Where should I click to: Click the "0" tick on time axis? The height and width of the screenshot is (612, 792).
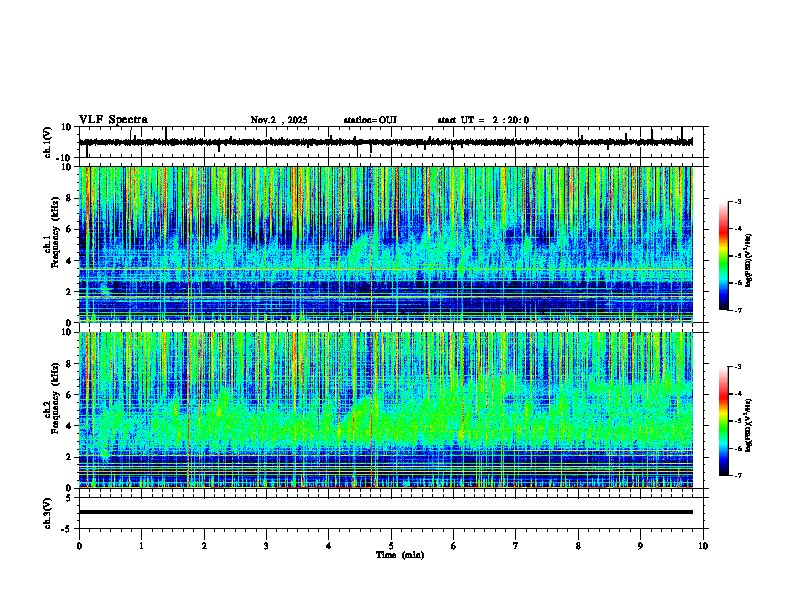pos(79,546)
